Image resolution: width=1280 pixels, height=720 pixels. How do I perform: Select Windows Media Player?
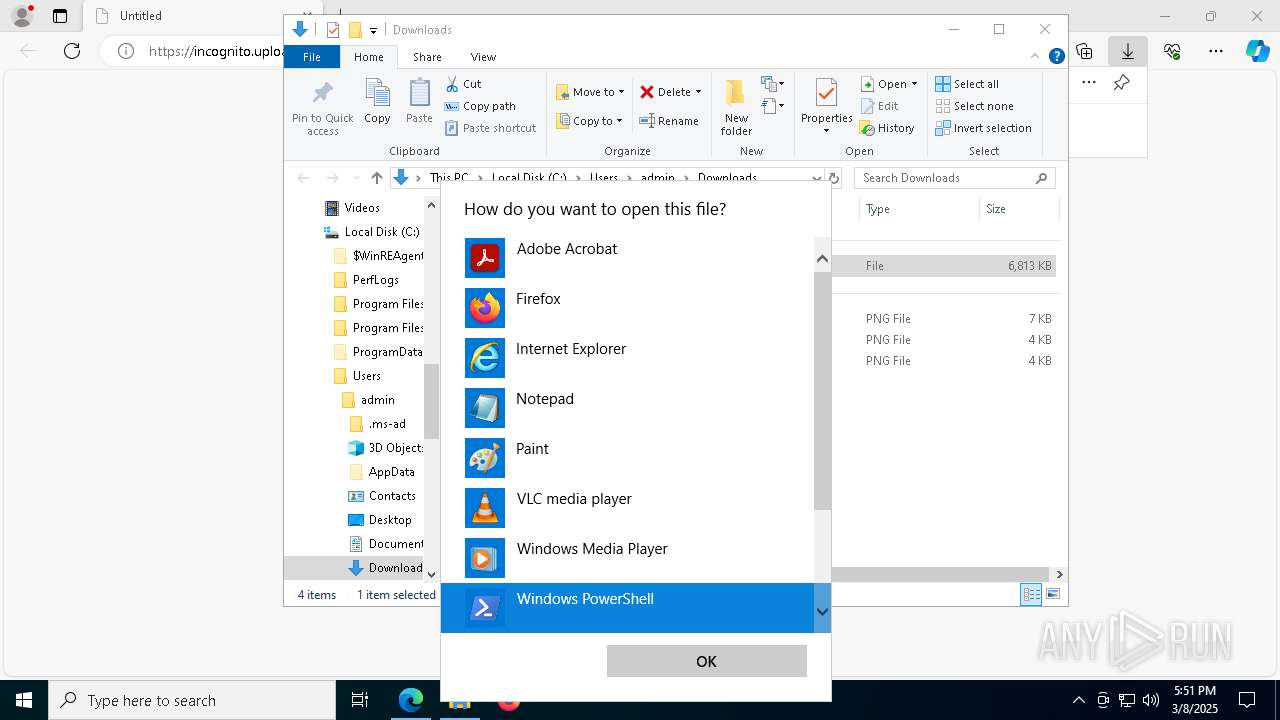(x=627, y=558)
